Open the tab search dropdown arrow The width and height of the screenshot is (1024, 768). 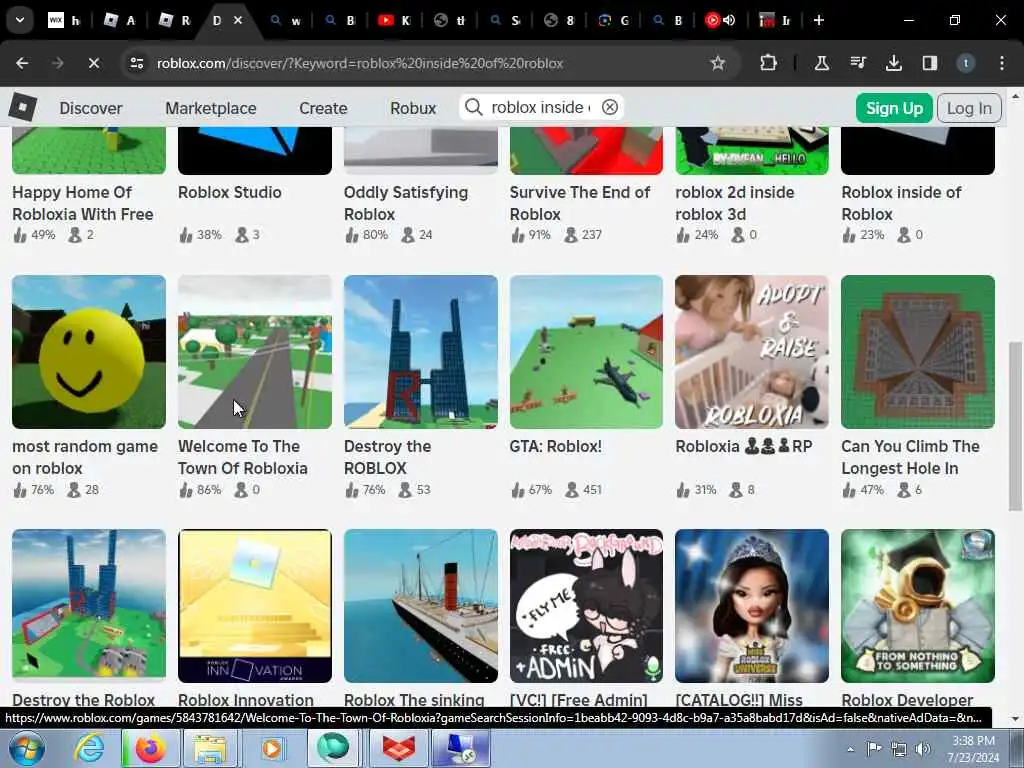click(x=20, y=20)
